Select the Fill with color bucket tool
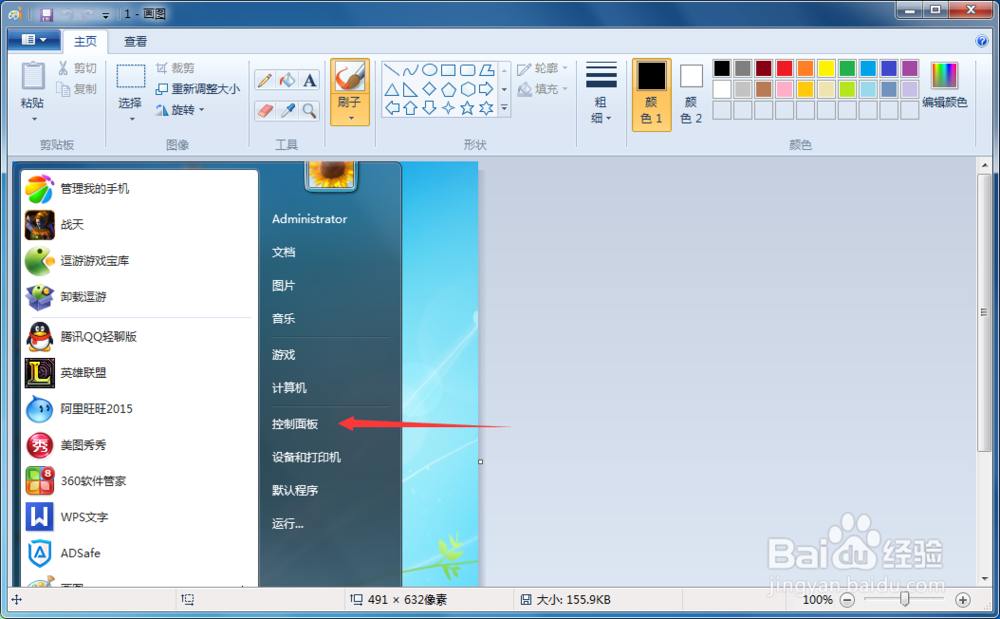 288,80
